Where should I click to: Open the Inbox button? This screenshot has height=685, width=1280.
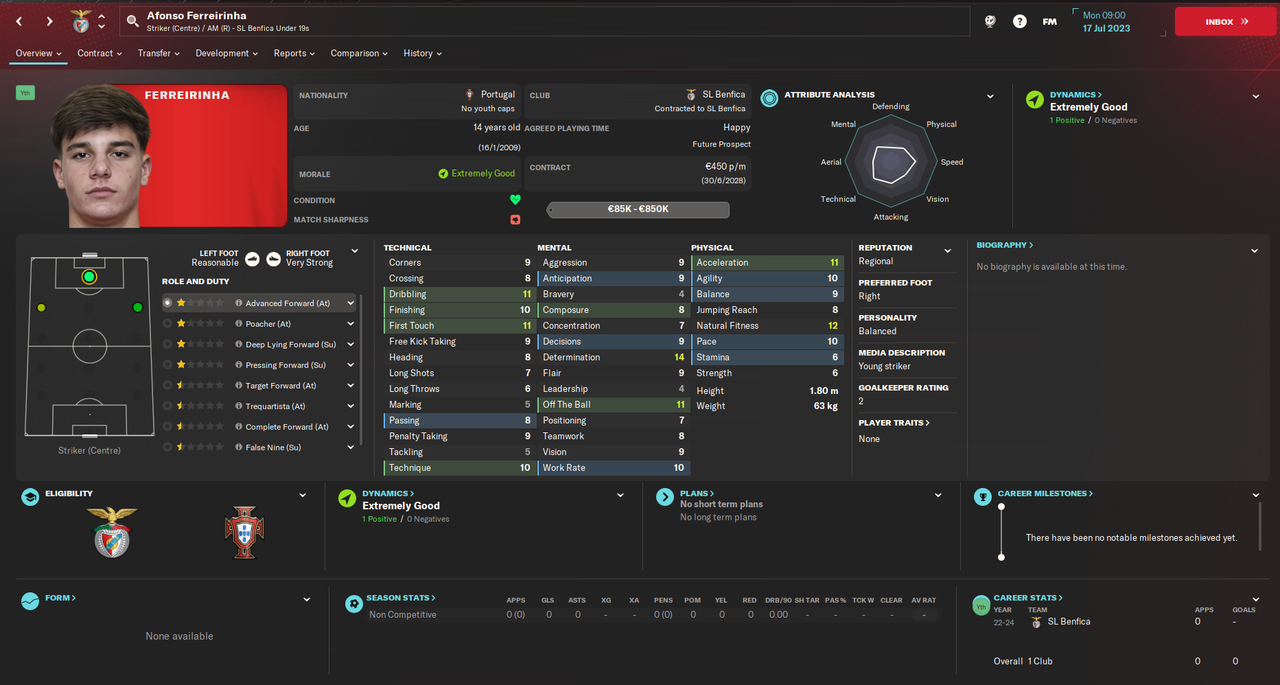click(x=1226, y=21)
